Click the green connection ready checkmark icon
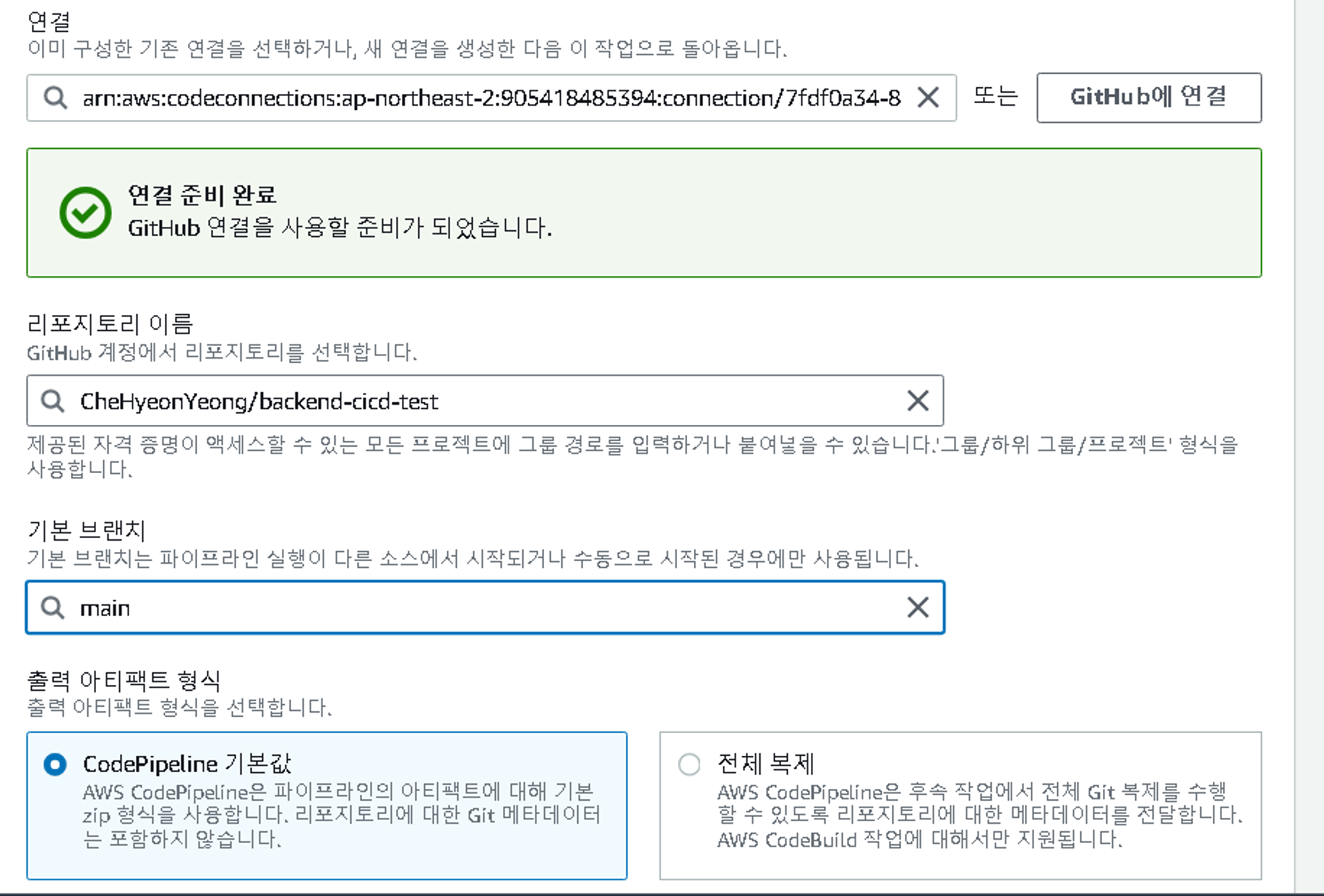Viewport: 1324px width, 896px height. coord(85,212)
